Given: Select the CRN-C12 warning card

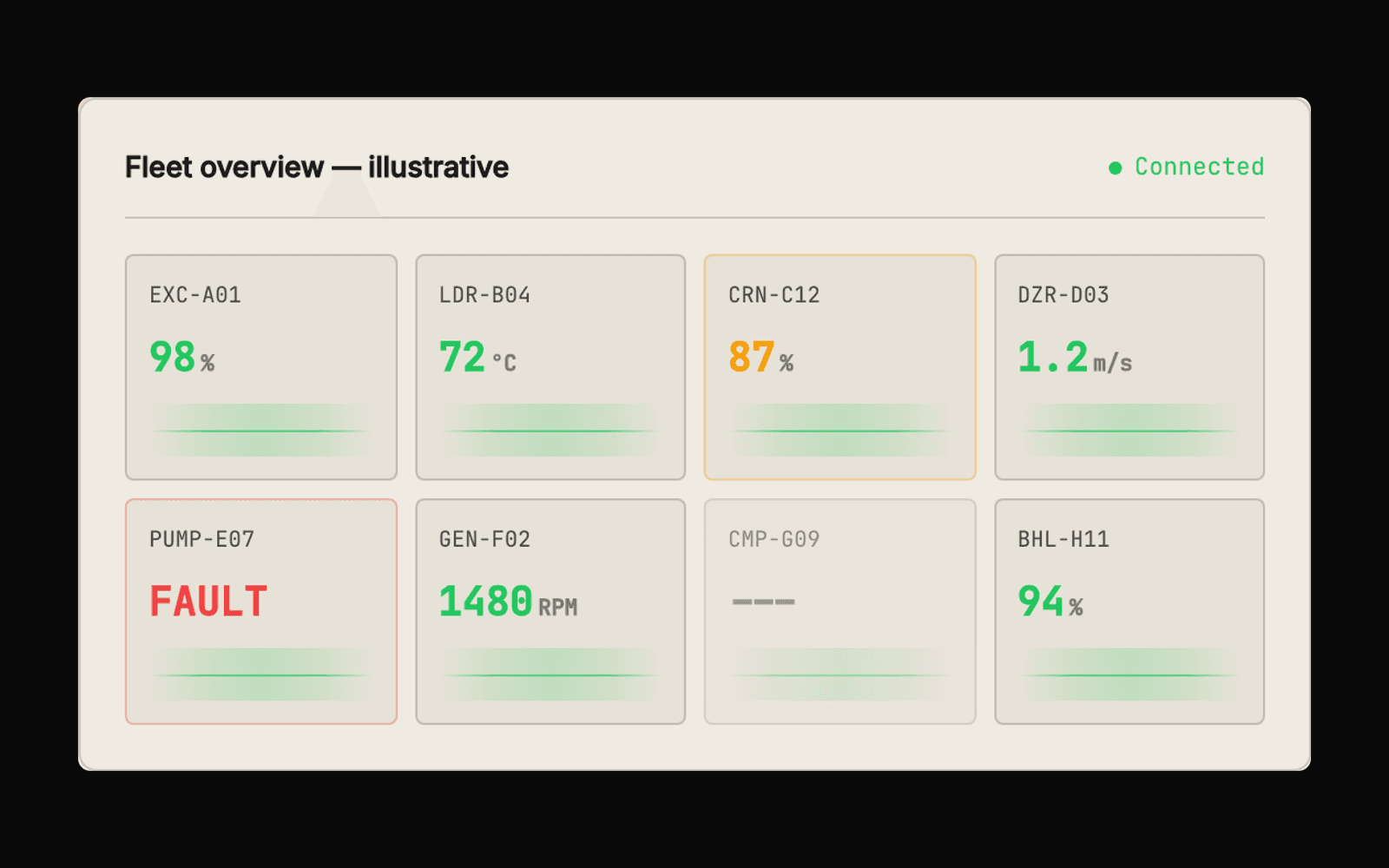Looking at the screenshot, I should [x=840, y=367].
